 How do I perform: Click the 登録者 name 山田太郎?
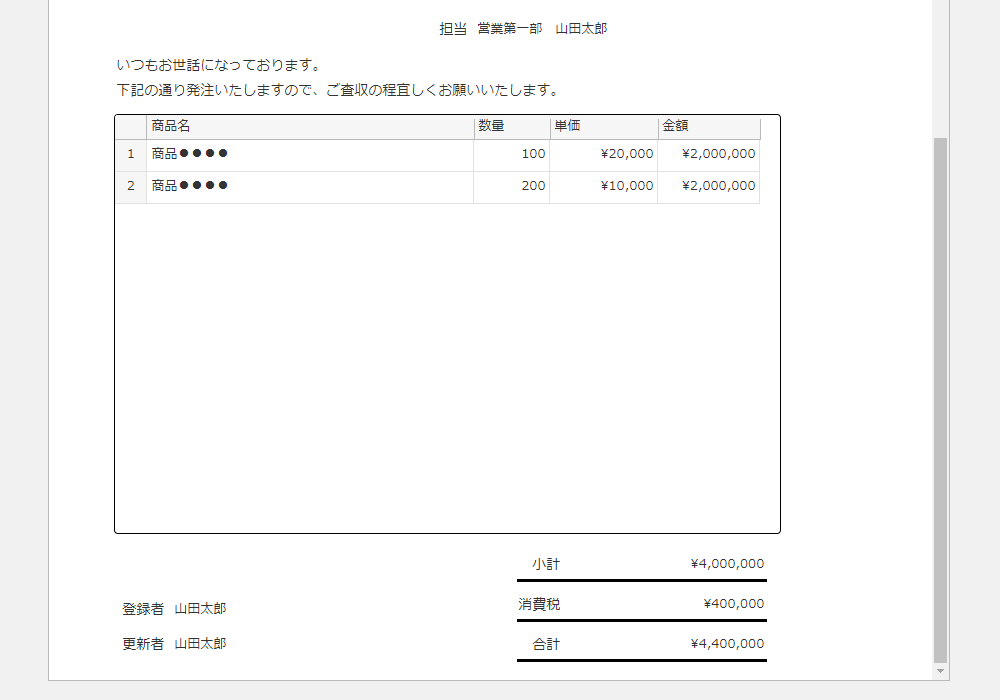point(200,609)
